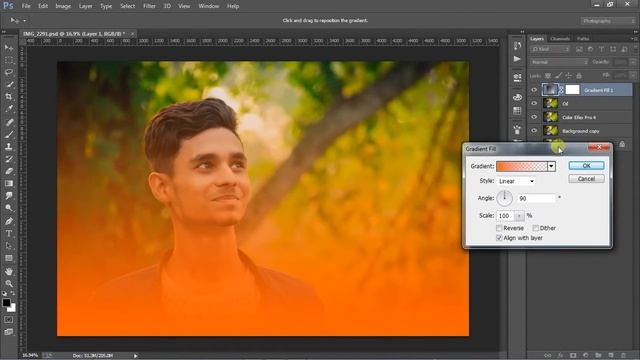Click the layer style fx icon
The height and width of the screenshot is (360, 640).
pyautogui.click(x=561, y=356)
